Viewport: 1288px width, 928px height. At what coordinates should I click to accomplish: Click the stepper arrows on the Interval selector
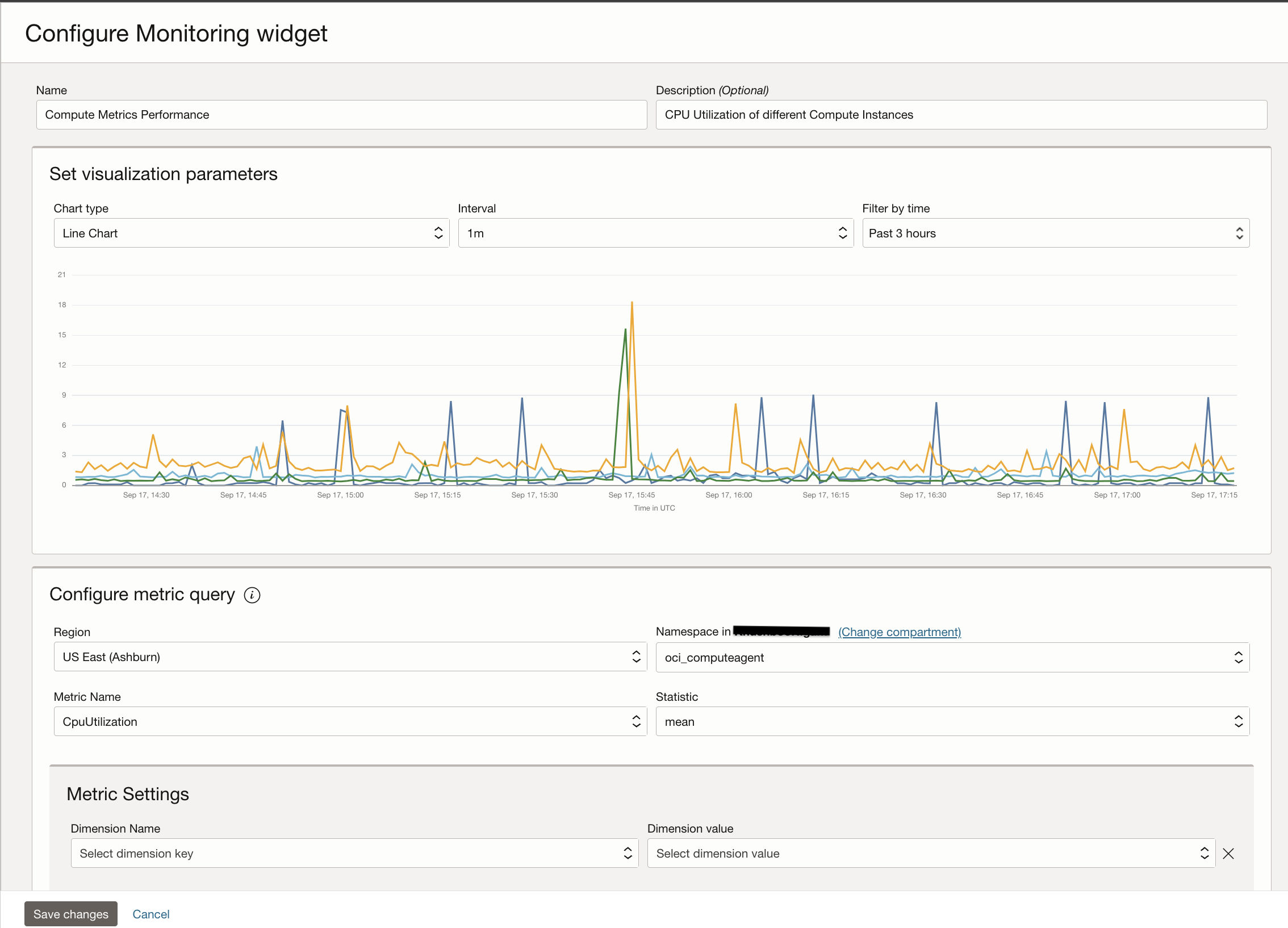coord(842,233)
